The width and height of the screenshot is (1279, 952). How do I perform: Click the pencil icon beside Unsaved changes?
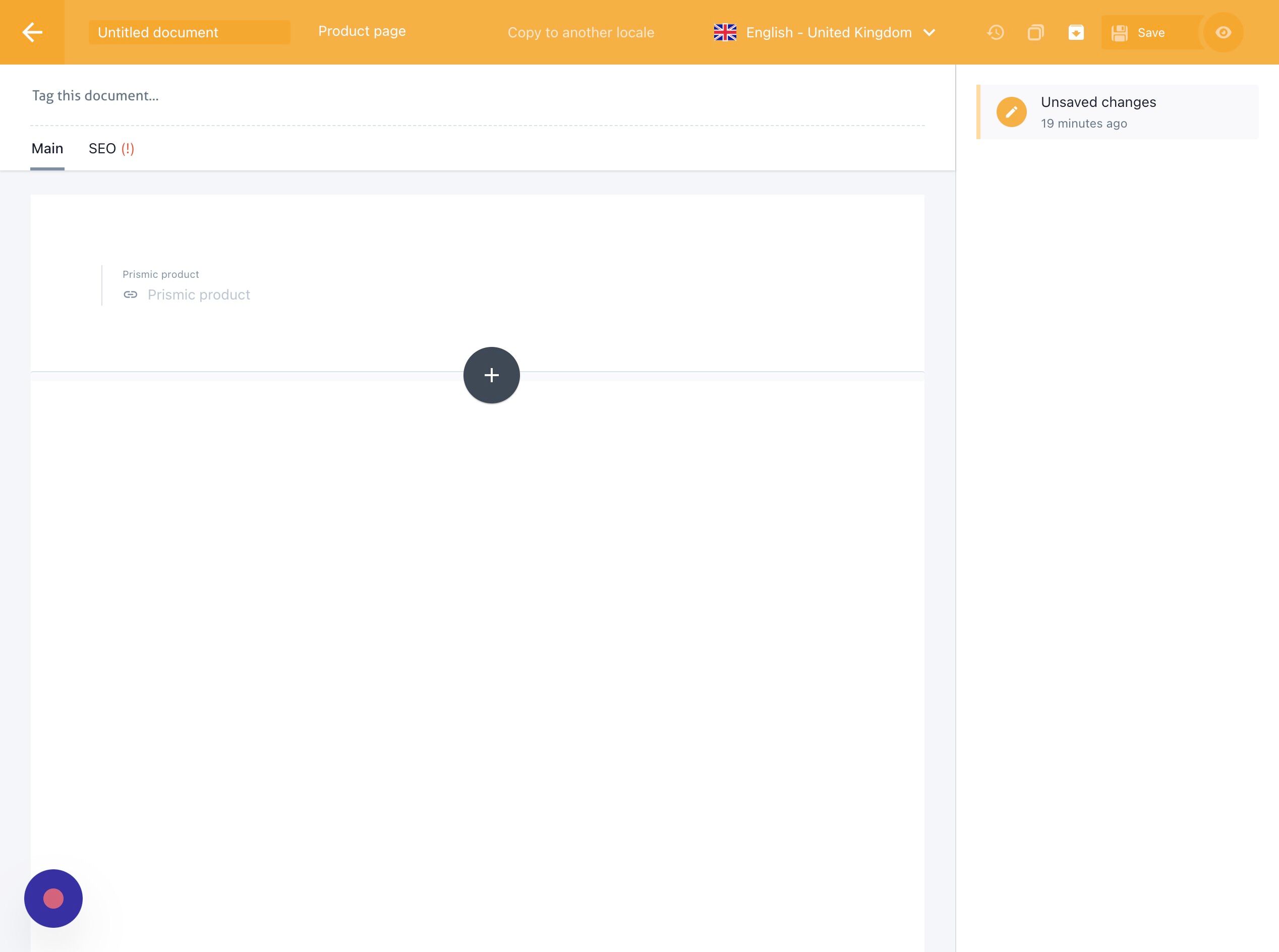click(x=1012, y=112)
